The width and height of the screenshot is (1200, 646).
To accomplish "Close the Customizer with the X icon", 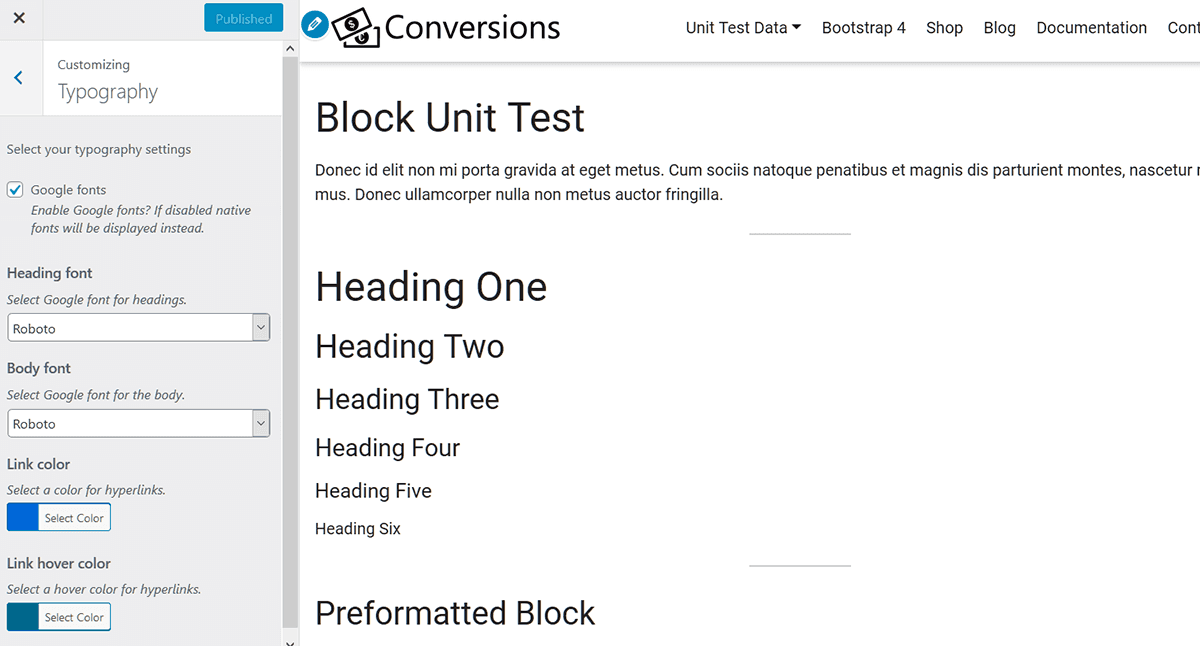I will pos(19,18).
